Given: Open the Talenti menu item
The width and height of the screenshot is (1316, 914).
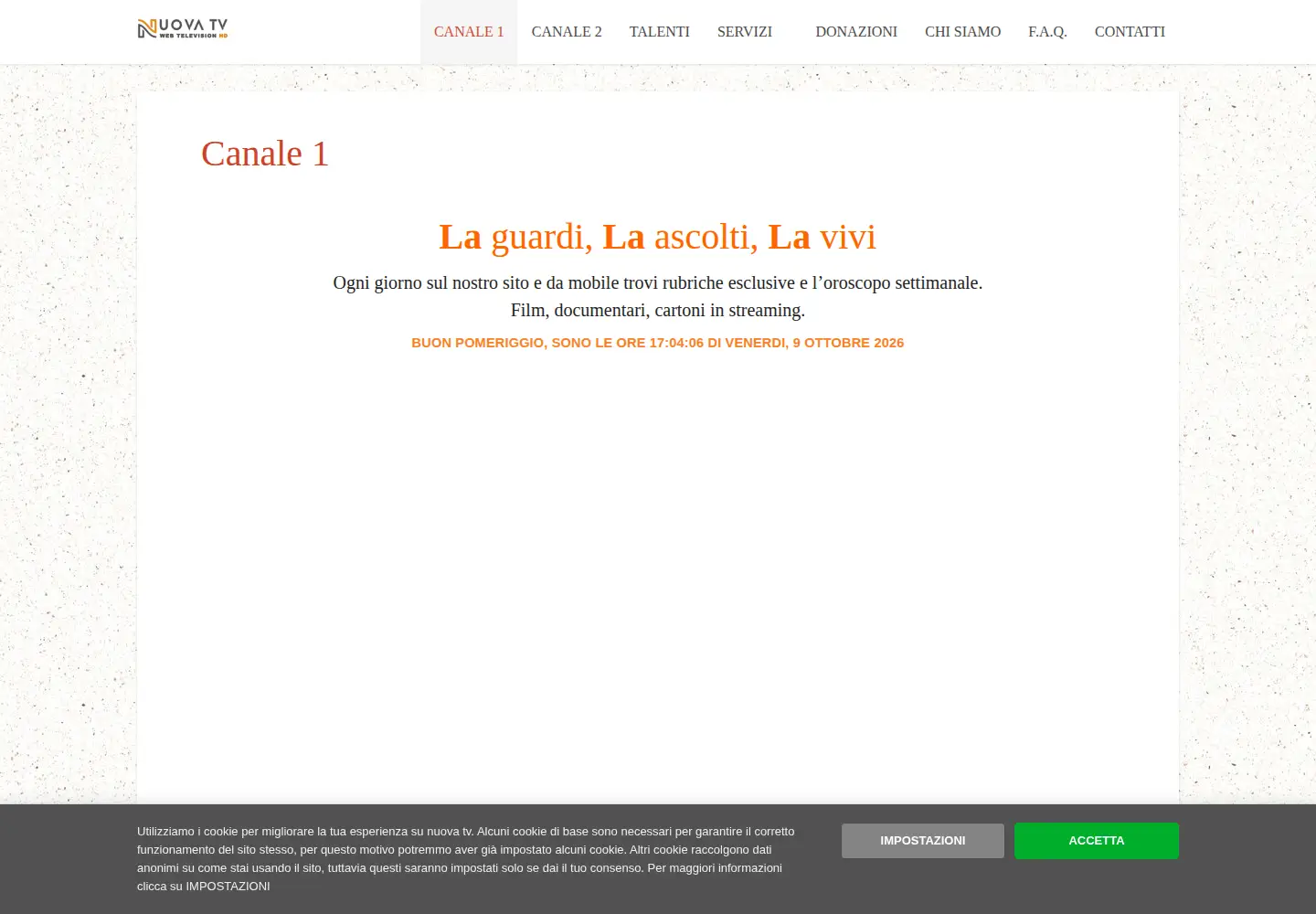Looking at the screenshot, I should coord(660,32).
